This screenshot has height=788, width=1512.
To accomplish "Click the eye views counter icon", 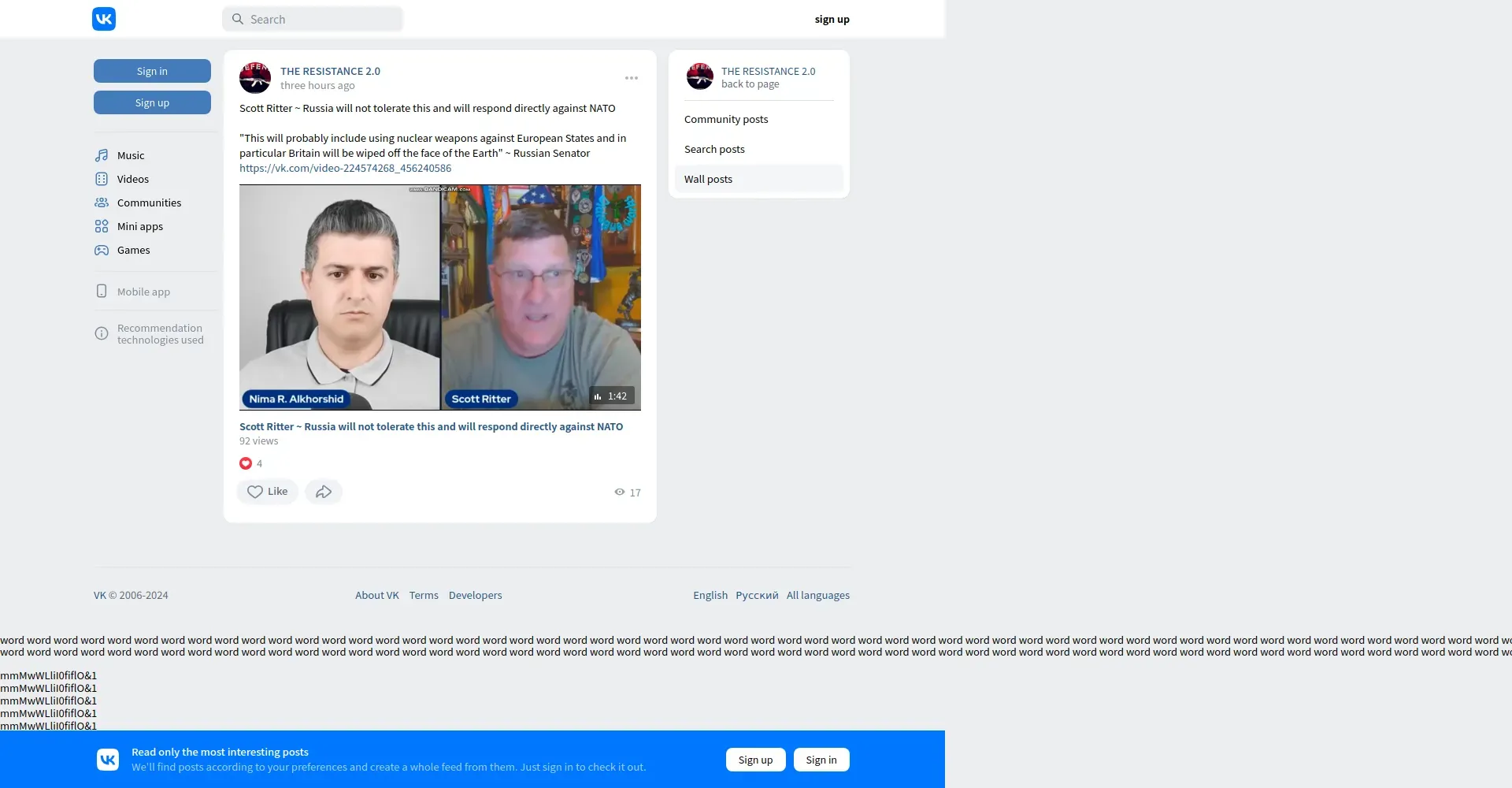I will pyautogui.click(x=620, y=492).
